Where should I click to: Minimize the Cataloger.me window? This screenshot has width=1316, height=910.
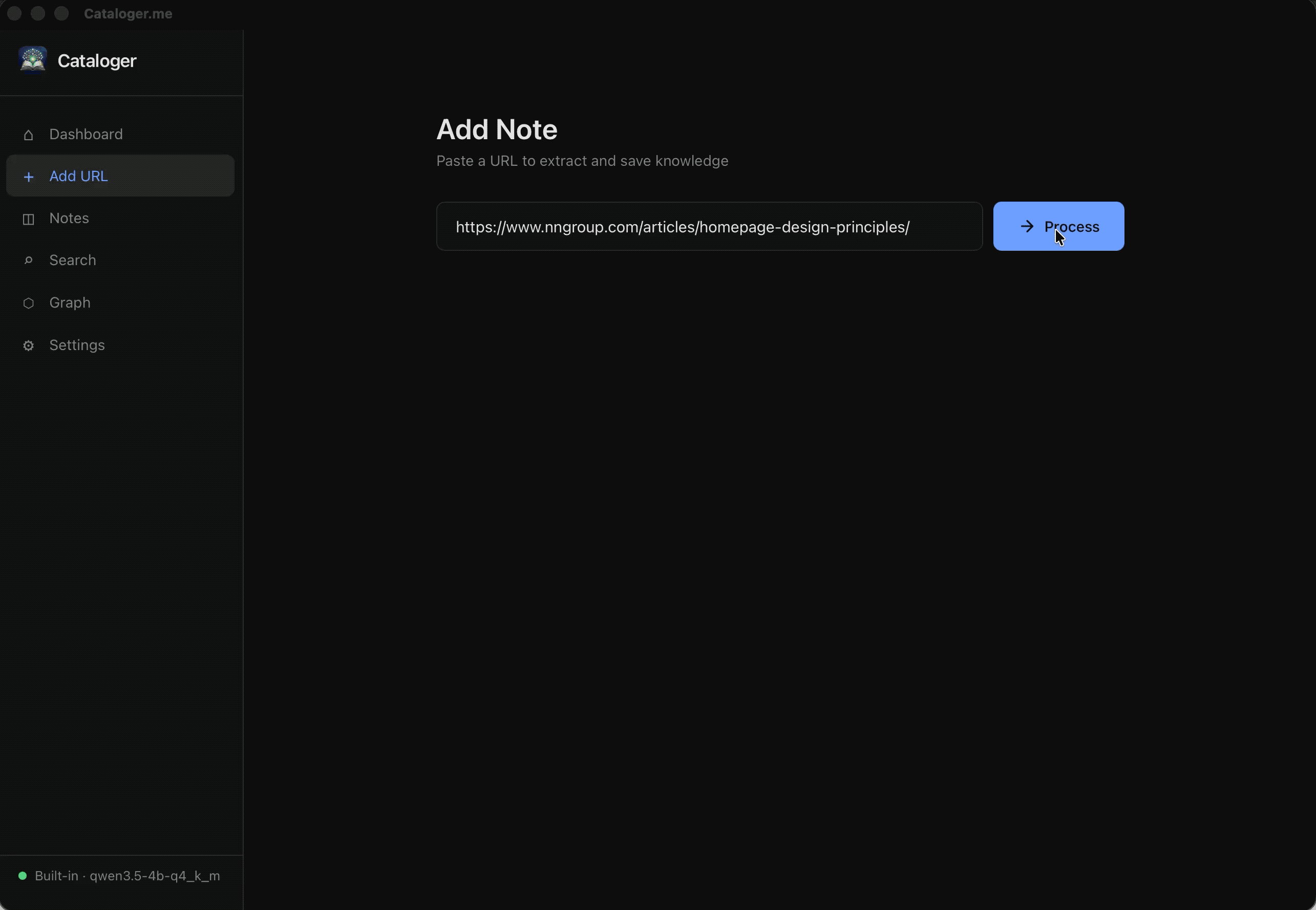tap(38, 13)
